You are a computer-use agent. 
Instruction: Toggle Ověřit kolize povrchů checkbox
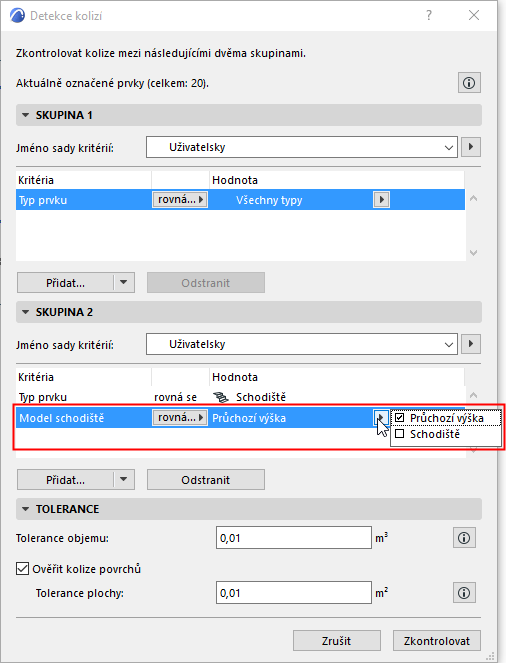(22, 569)
